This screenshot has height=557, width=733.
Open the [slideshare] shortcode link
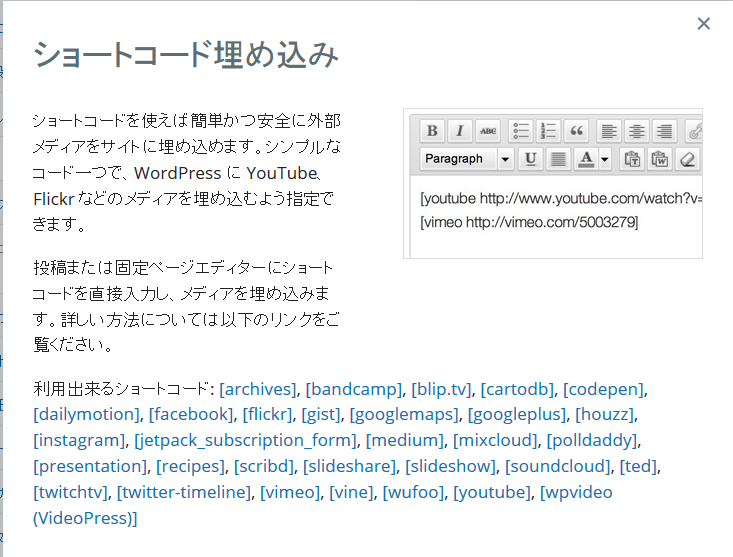tap(349, 466)
